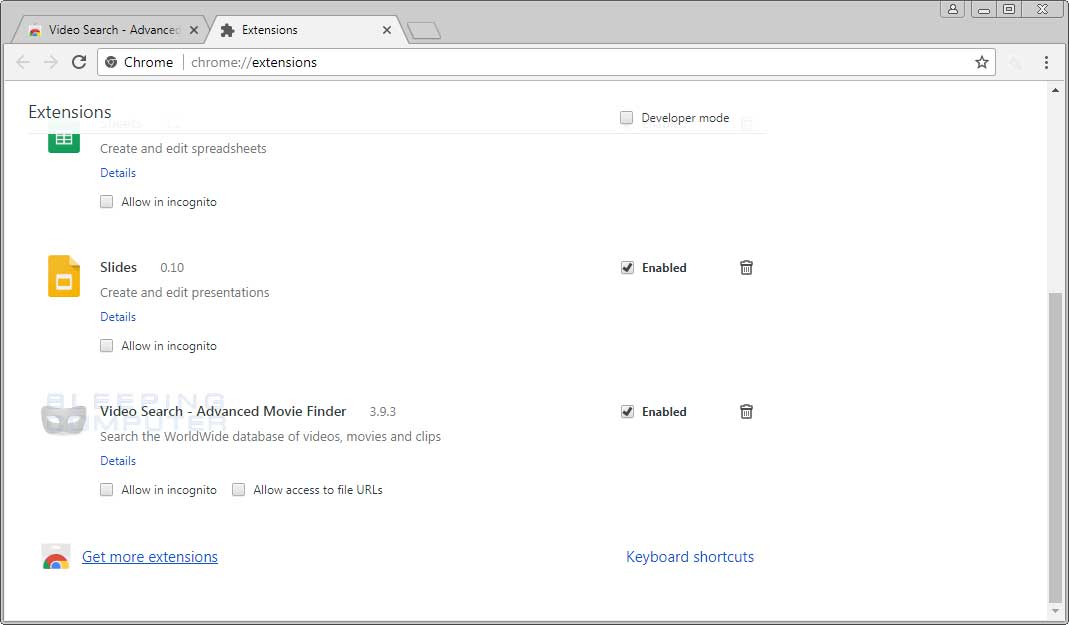Viewport: 1069px width, 625px height.
Task: Allow Video Search access to file URLs
Action: 238,489
